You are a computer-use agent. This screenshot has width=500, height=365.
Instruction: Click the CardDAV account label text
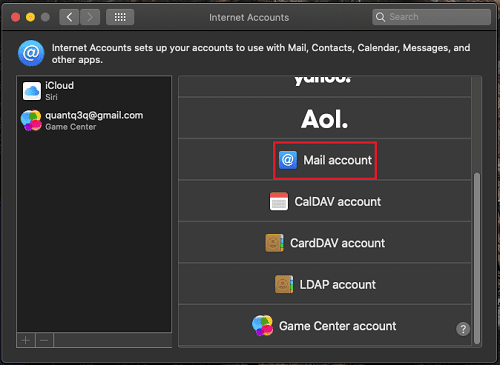click(x=337, y=243)
